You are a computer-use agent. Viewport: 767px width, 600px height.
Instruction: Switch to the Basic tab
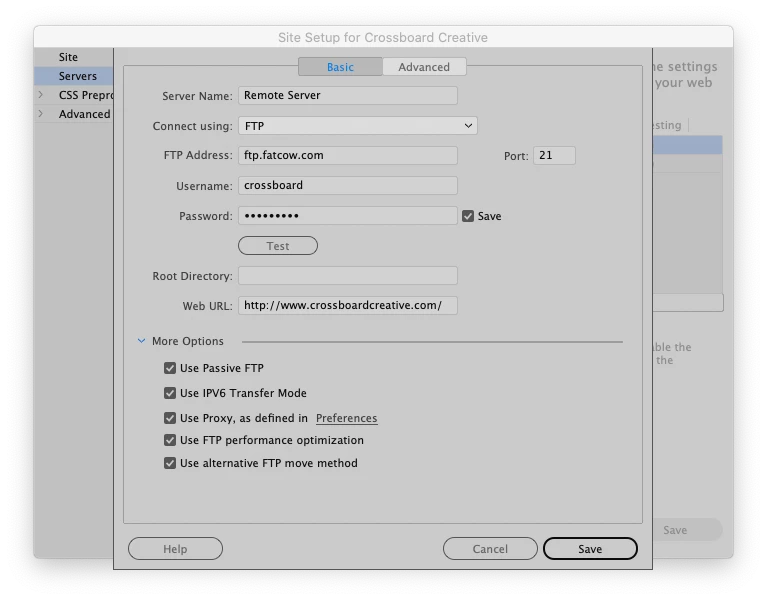click(340, 67)
